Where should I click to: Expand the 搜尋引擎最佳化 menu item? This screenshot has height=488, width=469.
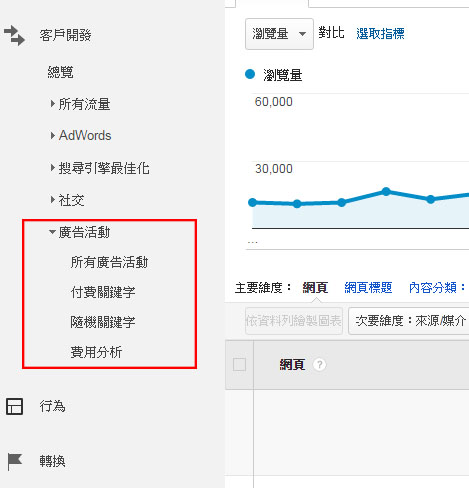tap(52, 167)
